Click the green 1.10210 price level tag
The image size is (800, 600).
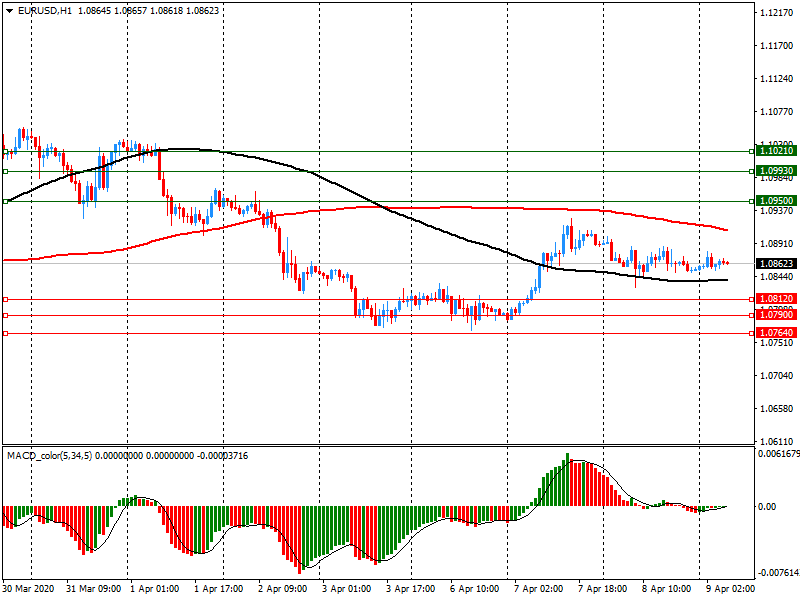[776, 151]
